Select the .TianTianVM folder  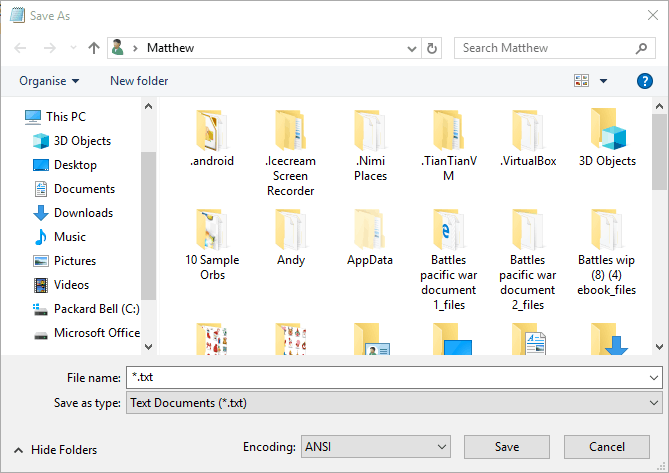449,145
